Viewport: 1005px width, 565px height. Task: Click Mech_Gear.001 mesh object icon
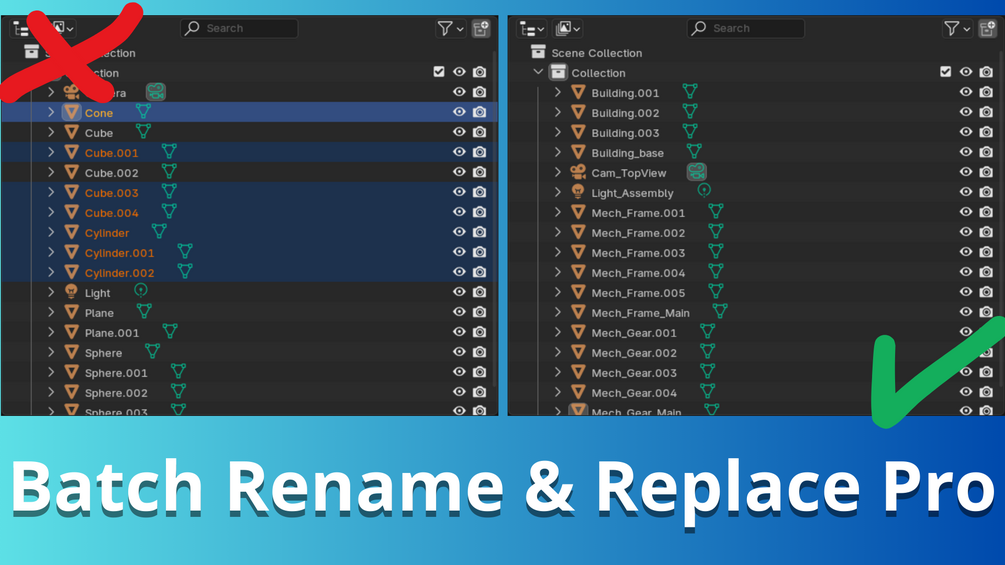coord(578,332)
